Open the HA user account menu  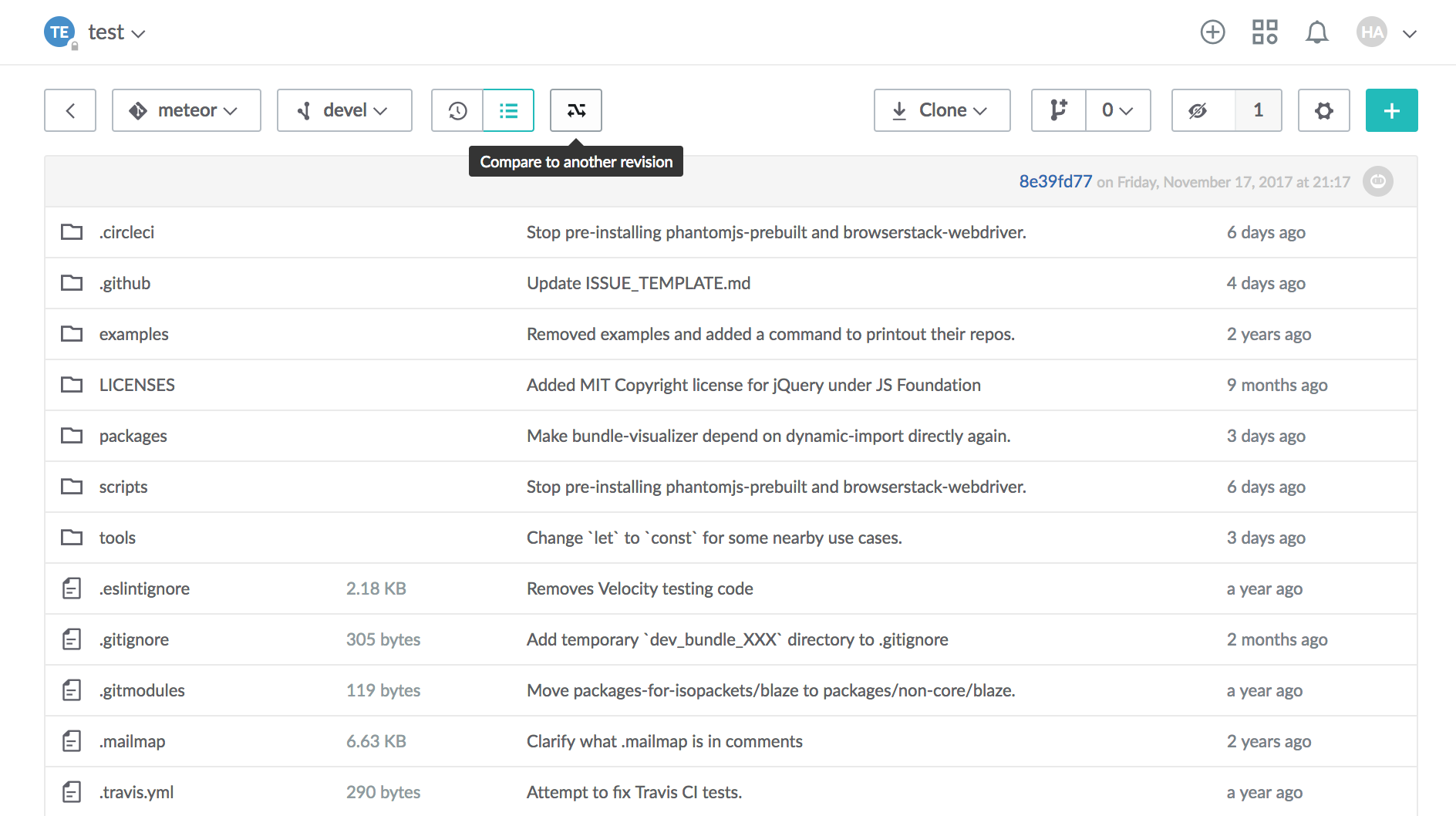(x=1387, y=32)
